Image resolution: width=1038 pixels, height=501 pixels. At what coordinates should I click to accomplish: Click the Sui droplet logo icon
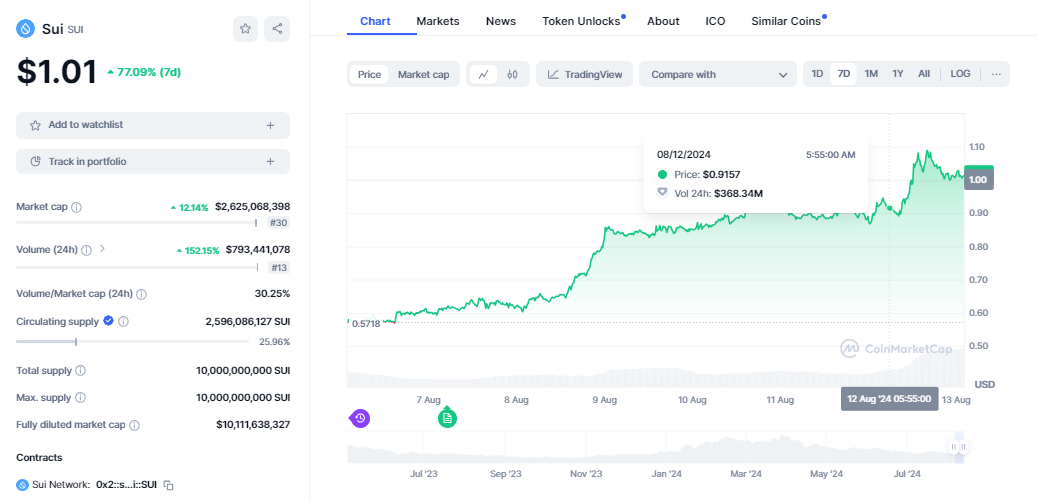[25, 28]
